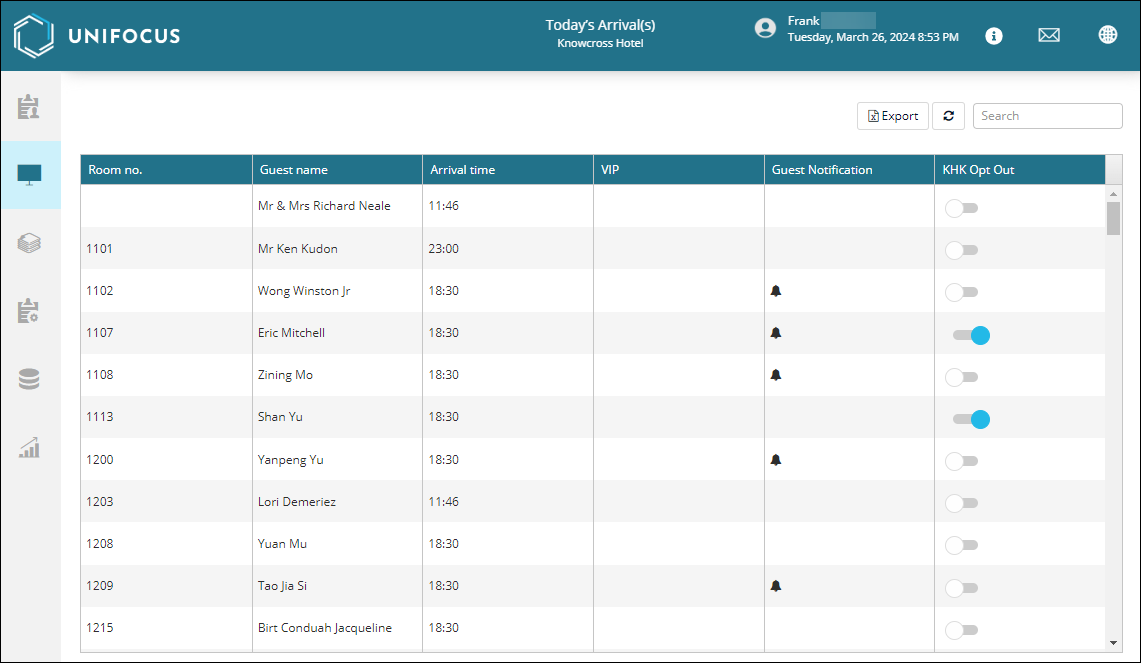This screenshot has height=663, width=1141.
Task: Open the stacked layers sidebar icon
Action: [x=29, y=243]
